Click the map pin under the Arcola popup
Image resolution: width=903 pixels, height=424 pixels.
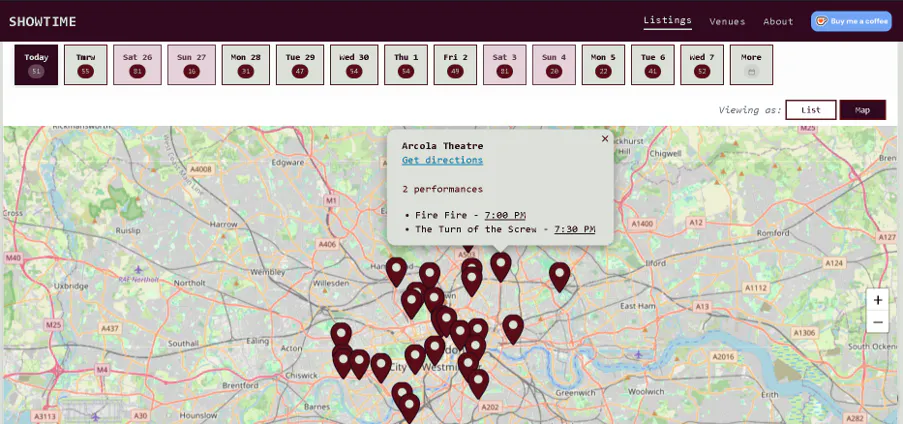501,267
